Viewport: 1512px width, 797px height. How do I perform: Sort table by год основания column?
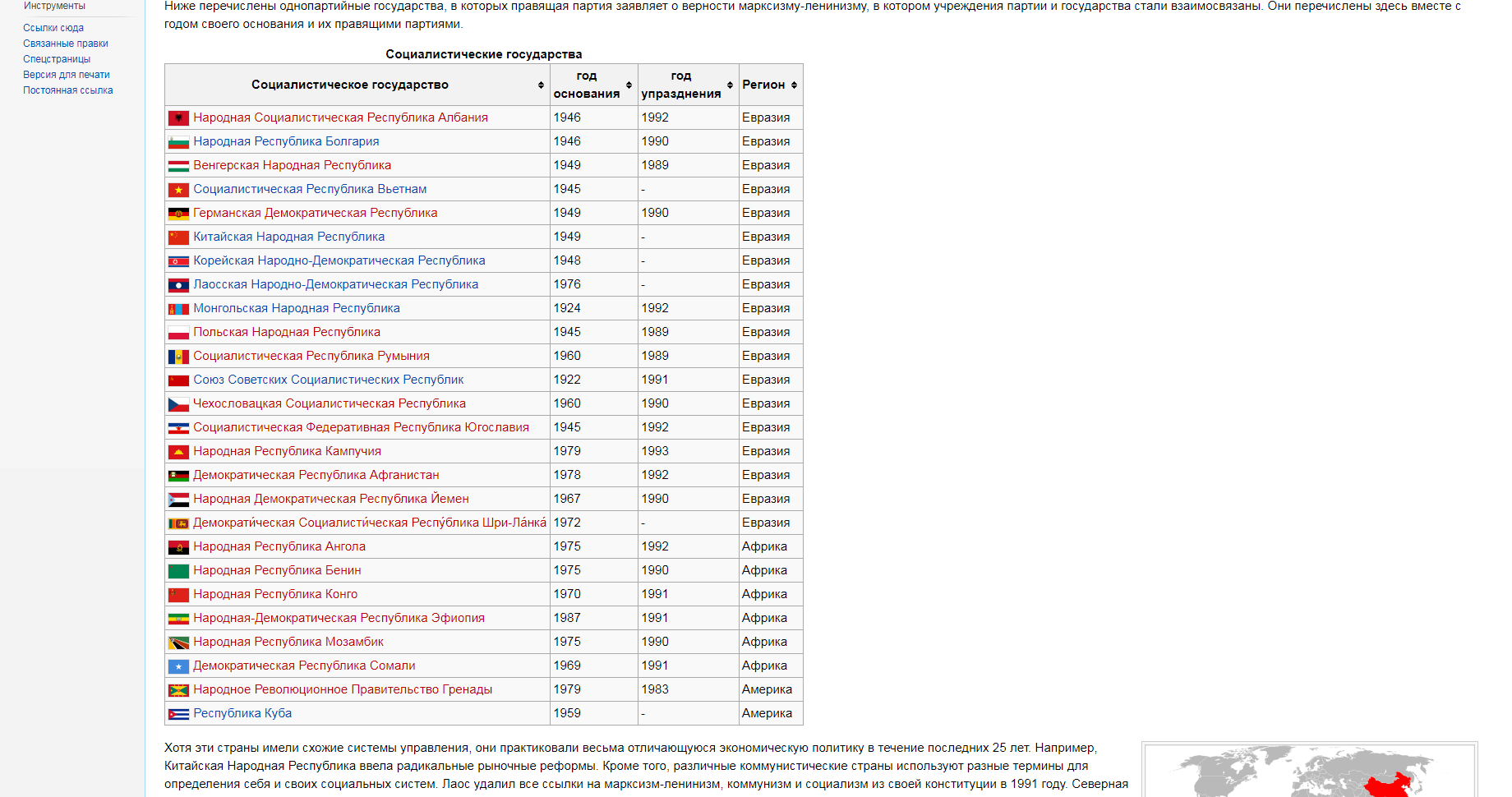[629, 85]
